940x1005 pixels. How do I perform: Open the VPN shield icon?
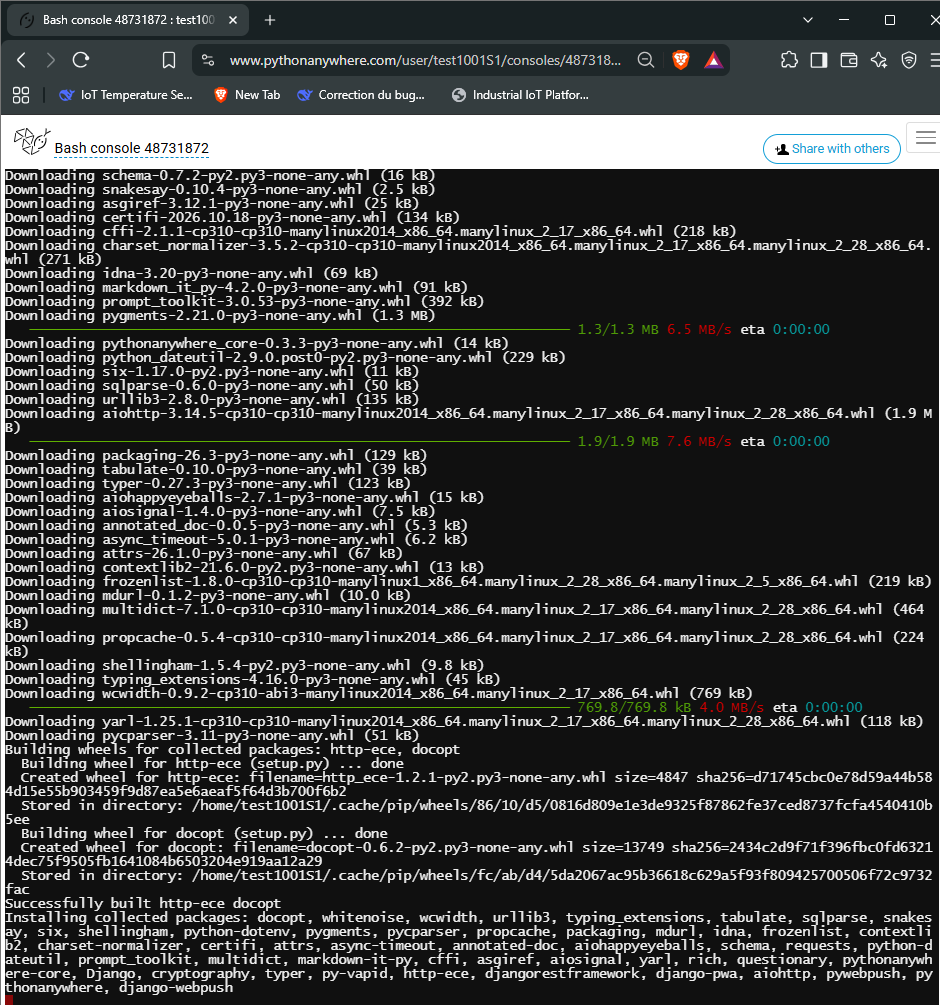click(x=909, y=60)
